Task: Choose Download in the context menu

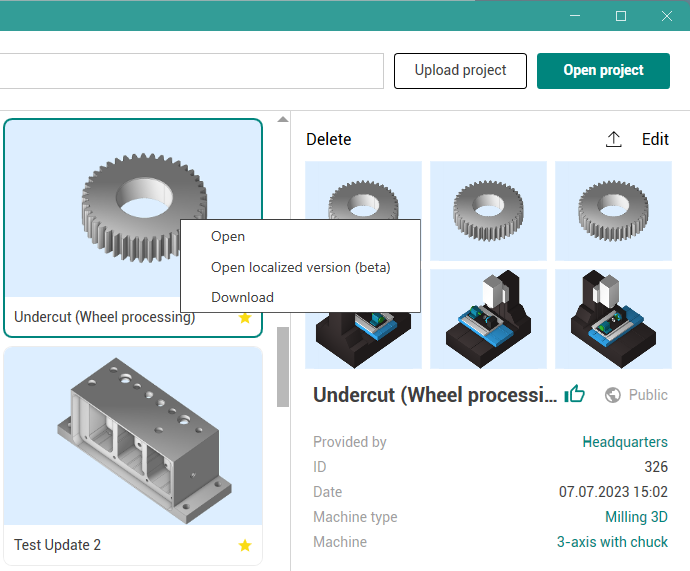Action: click(x=242, y=297)
